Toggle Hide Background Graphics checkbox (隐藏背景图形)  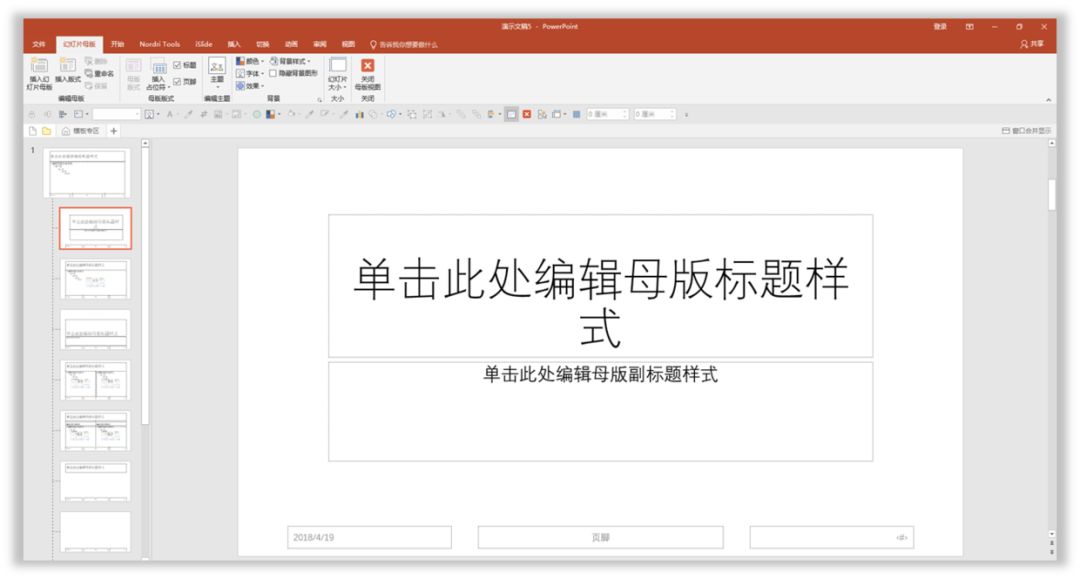(x=294, y=74)
